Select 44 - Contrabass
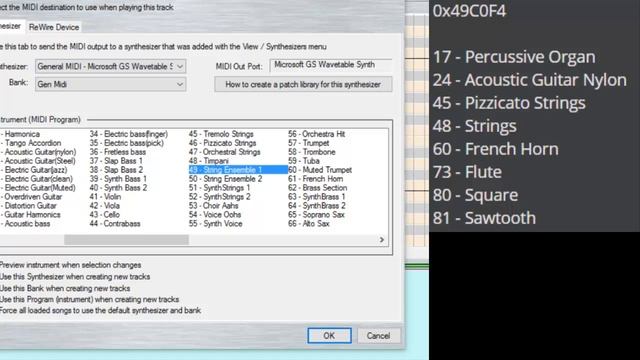 click(115, 224)
